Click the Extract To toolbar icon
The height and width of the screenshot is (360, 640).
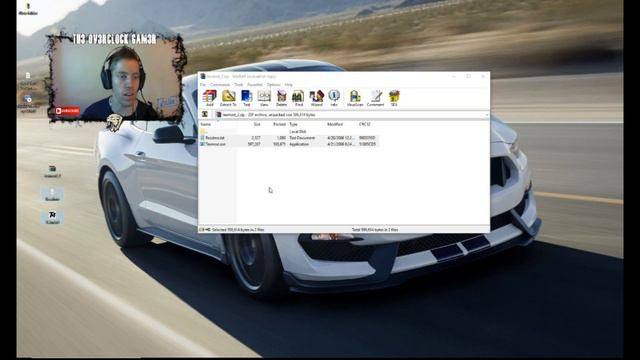[x=229, y=98]
